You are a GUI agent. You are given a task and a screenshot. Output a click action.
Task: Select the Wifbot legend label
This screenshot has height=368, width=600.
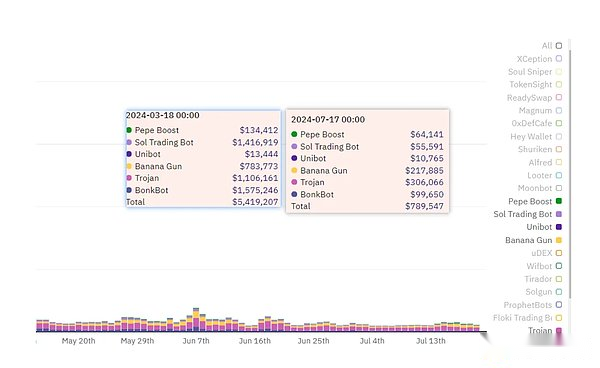539,266
